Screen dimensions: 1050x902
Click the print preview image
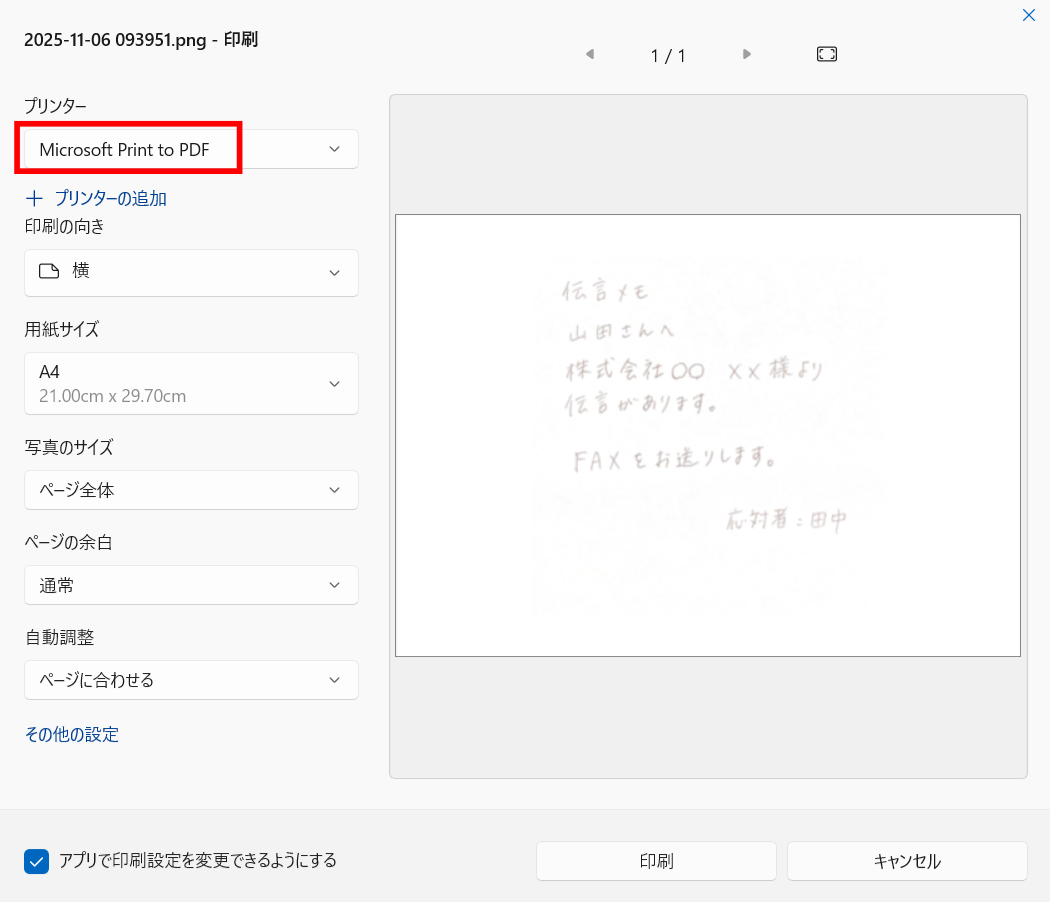(x=707, y=435)
